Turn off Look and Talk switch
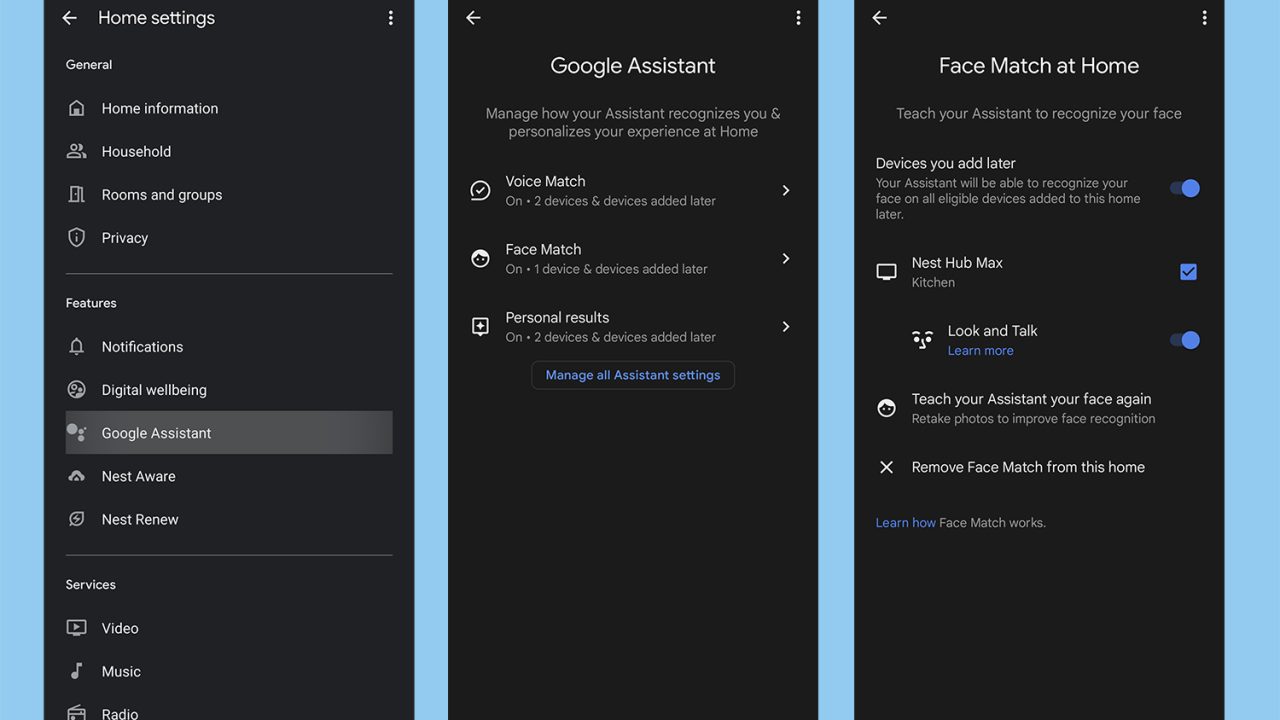The height and width of the screenshot is (720, 1280). pos(1185,340)
